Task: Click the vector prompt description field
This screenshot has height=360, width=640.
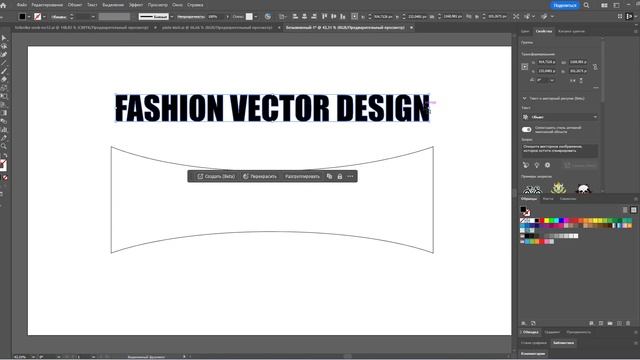Action: [x=560, y=150]
